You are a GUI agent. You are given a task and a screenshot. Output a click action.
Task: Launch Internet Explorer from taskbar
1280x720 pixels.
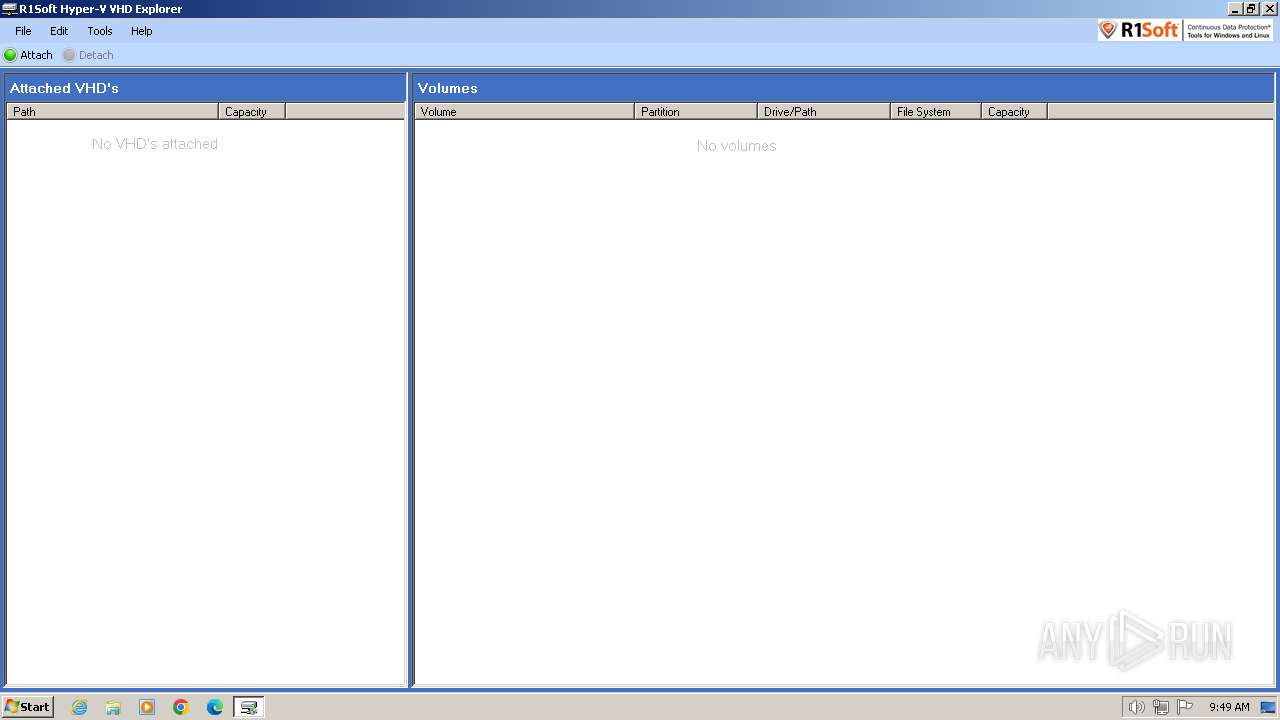point(79,707)
